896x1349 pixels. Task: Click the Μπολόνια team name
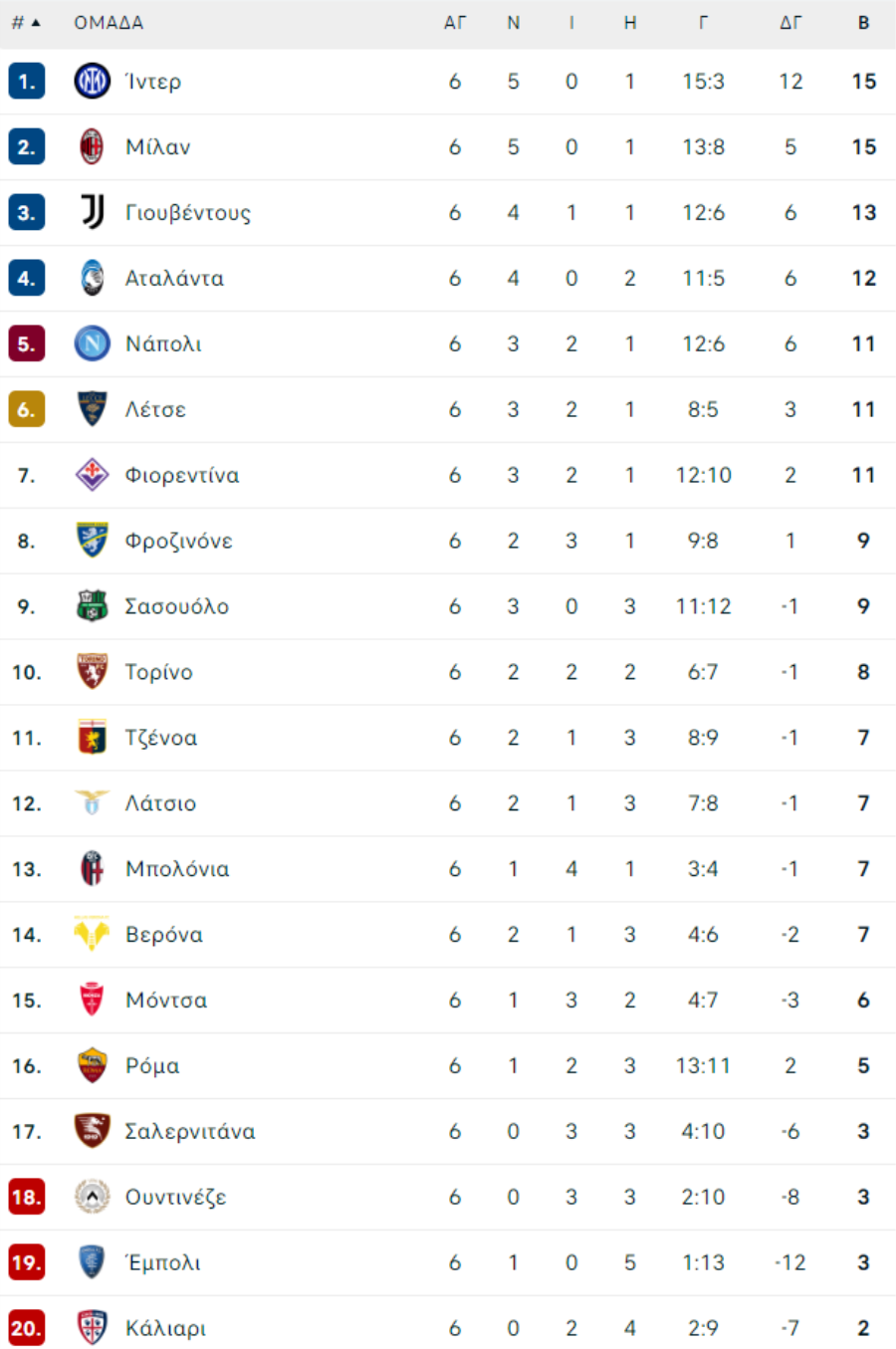point(177,869)
